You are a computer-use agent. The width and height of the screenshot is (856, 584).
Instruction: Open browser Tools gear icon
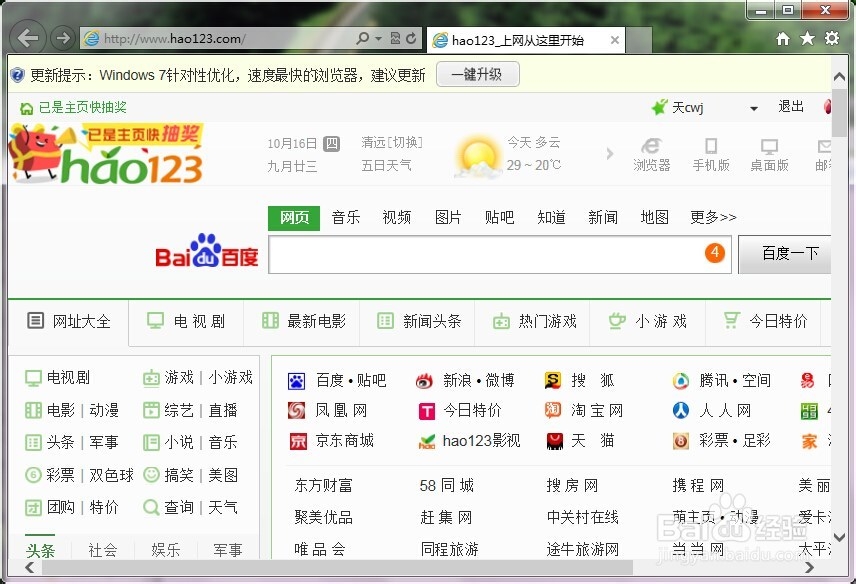click(831, 38)
